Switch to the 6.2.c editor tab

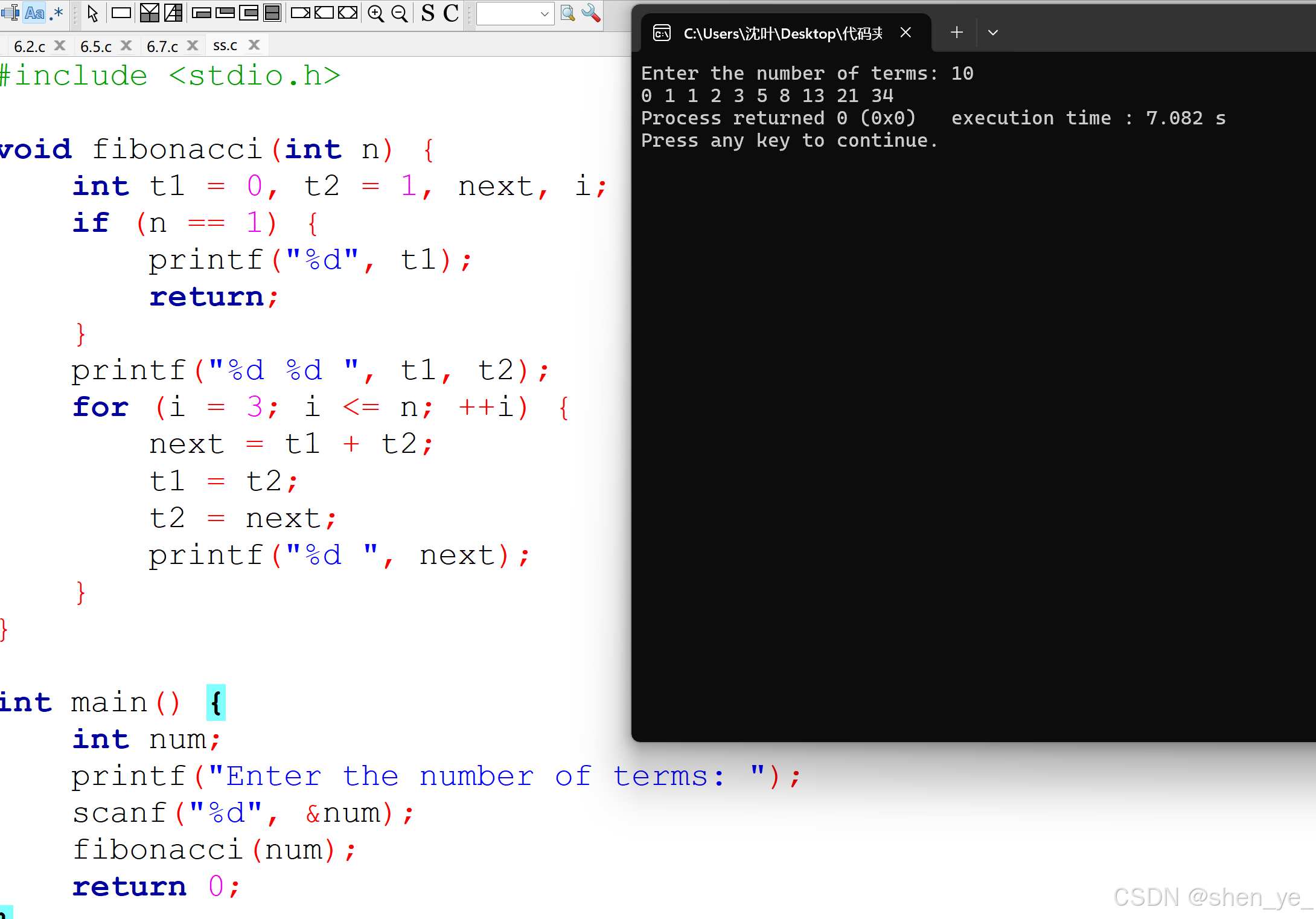click(30, 46)
